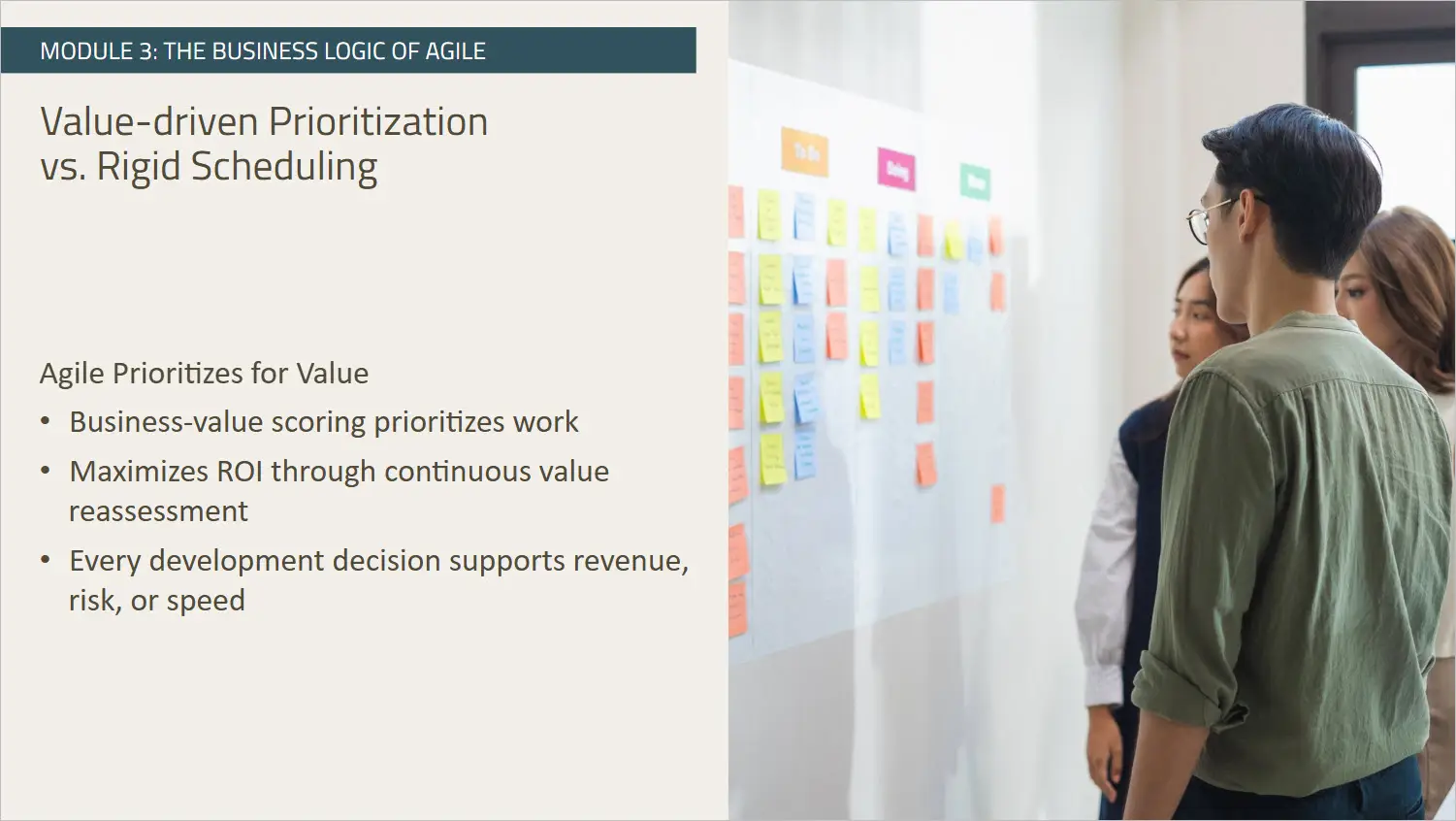Click the pink "Doing" label on the board
Image resolution: width=1456 pixels, height=821 pixels.
point(896,169)
